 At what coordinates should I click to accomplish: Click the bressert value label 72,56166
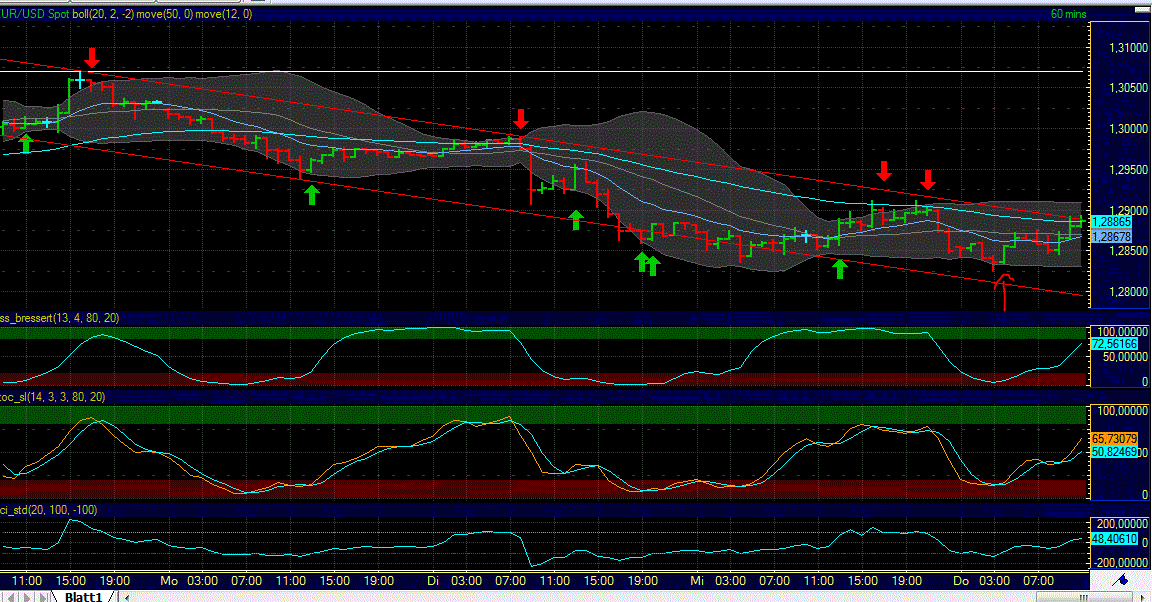(x=1115, y=344)
